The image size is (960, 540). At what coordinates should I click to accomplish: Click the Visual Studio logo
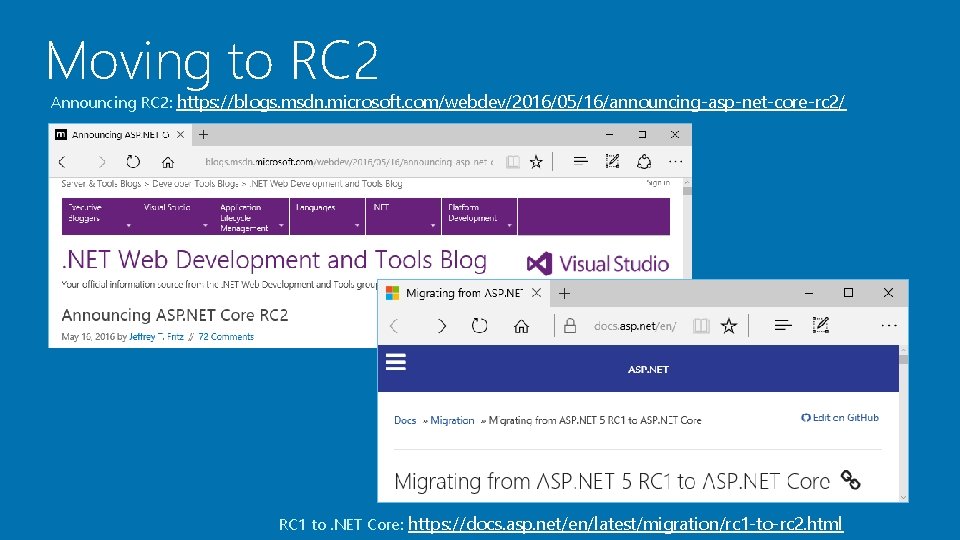click(598, 264)
